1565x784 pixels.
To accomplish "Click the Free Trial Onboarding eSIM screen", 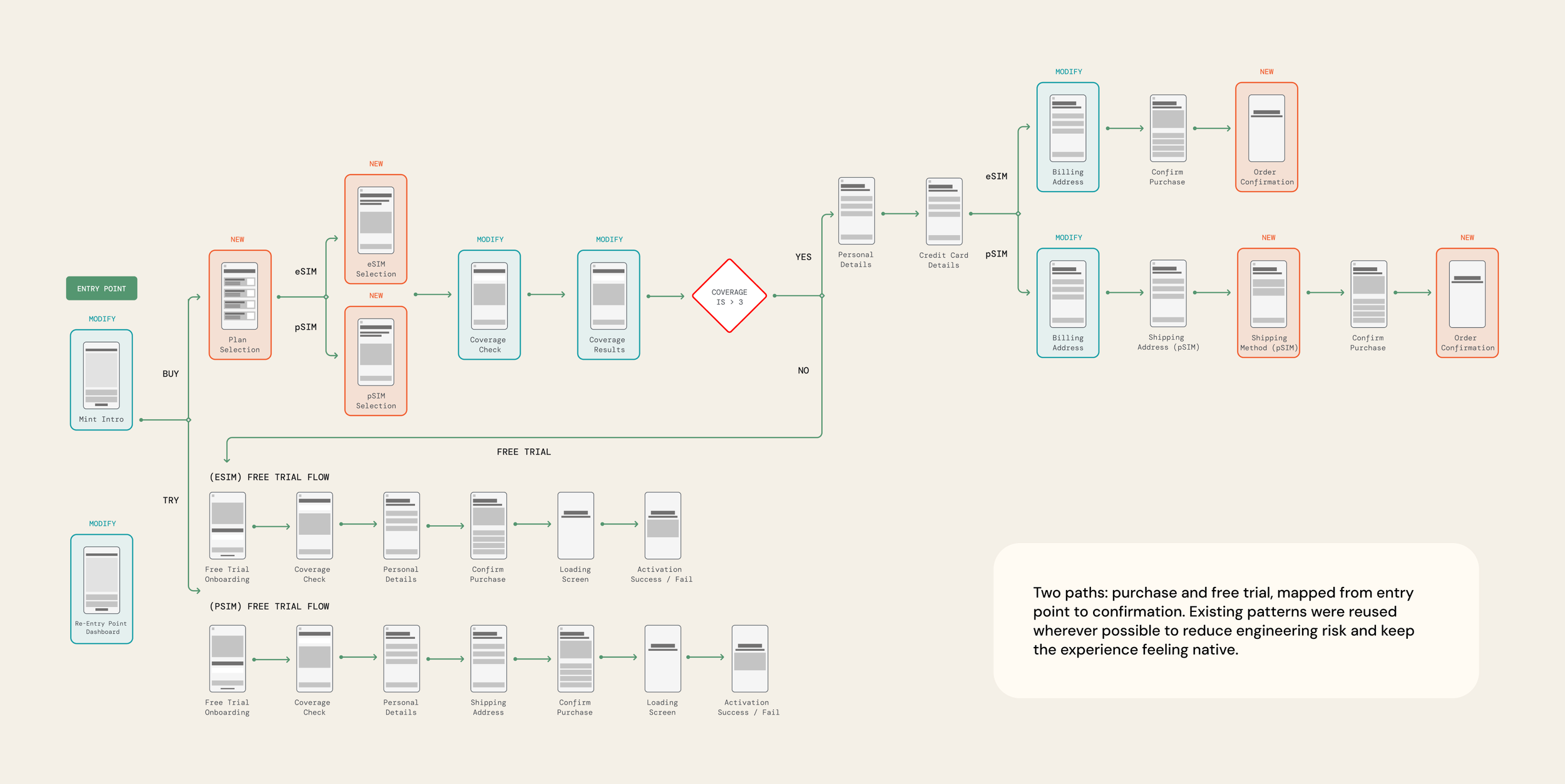I will [x=227, y=526].
